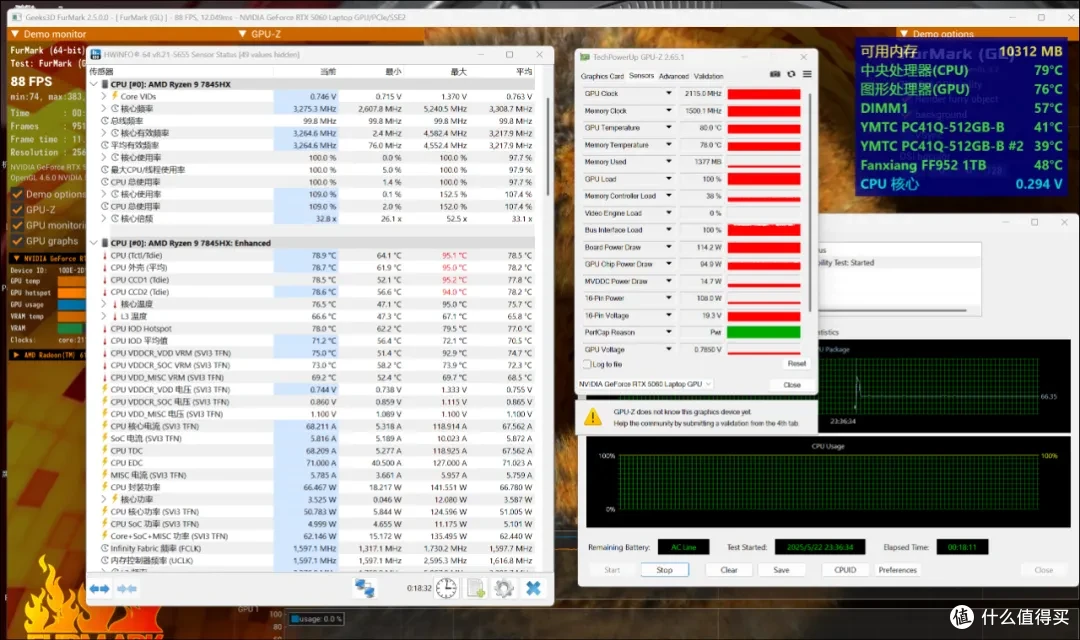This screenshot has width=1080, height=640.
Task: Toggle the GPU graphs checkbox
Action: tap(17, 241)
